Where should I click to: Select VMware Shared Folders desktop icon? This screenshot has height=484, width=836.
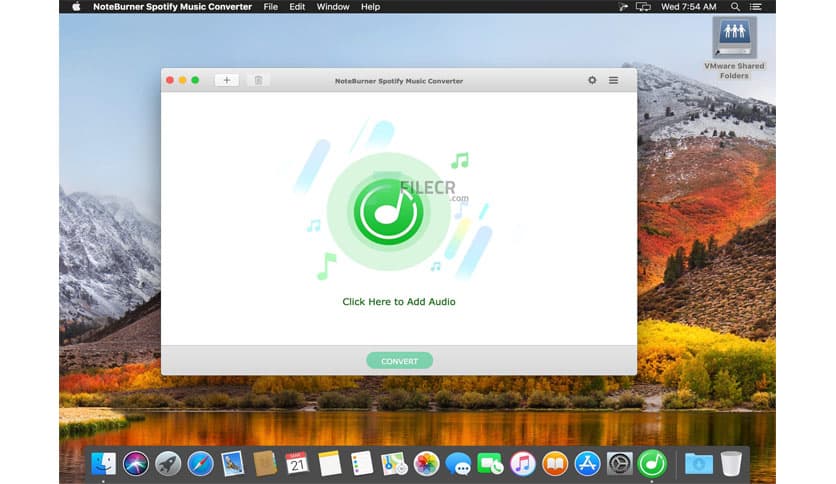pos(734,49)
